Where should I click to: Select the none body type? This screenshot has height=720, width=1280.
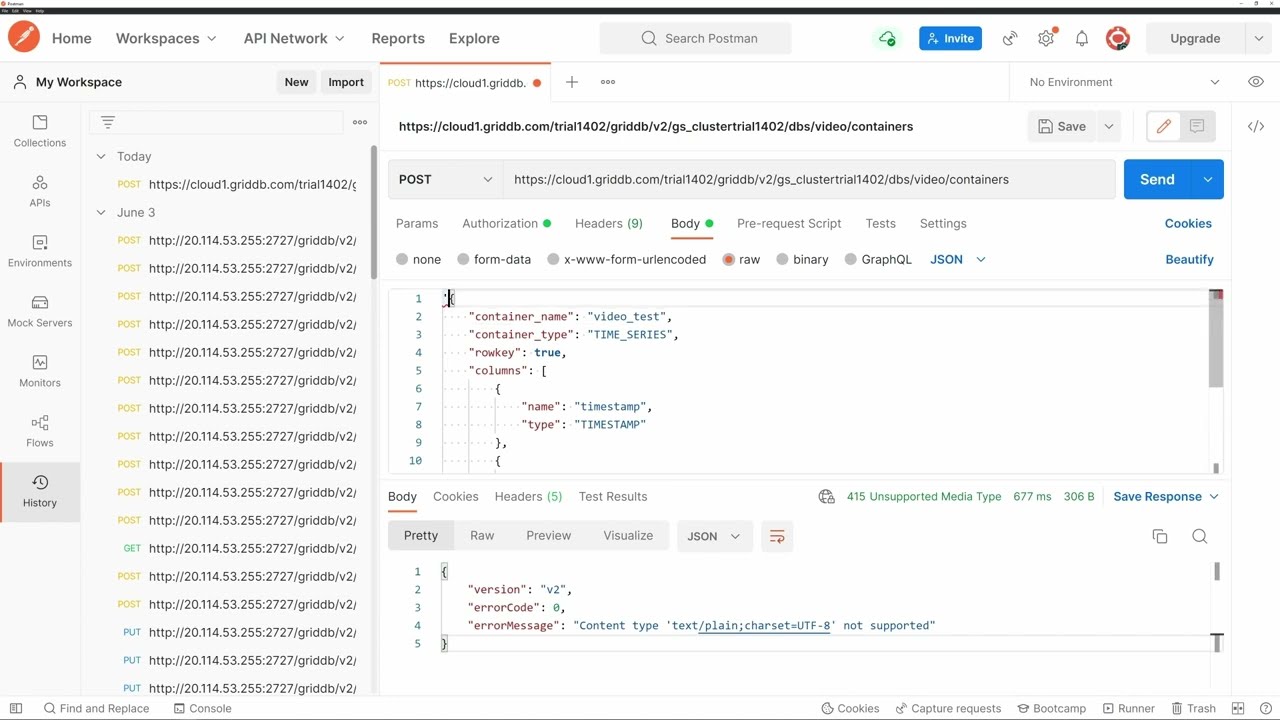click(x=402, y=259)
